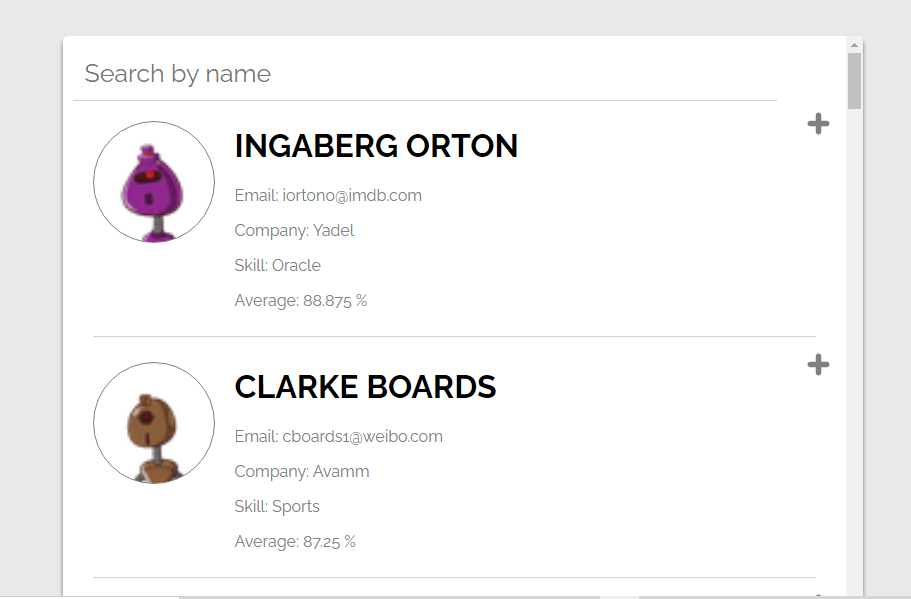Image resolution: width=911 pixels, height=599 pixels.
Task: Click the divider below Ingaberg Orton's card
Action: tap(454, 337)
